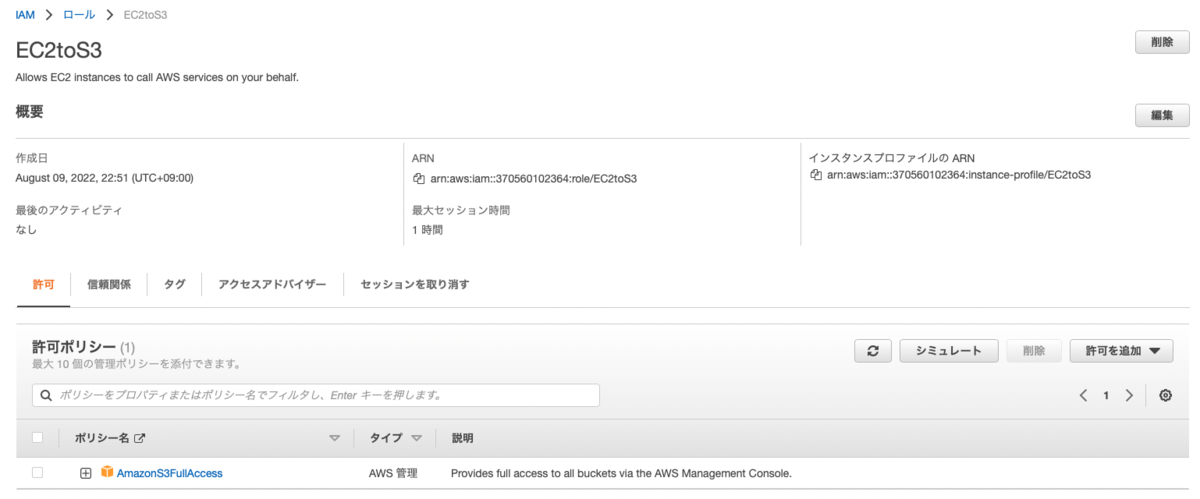
Task: Go to the next page of policies
Action: [x=1129, y=395]
